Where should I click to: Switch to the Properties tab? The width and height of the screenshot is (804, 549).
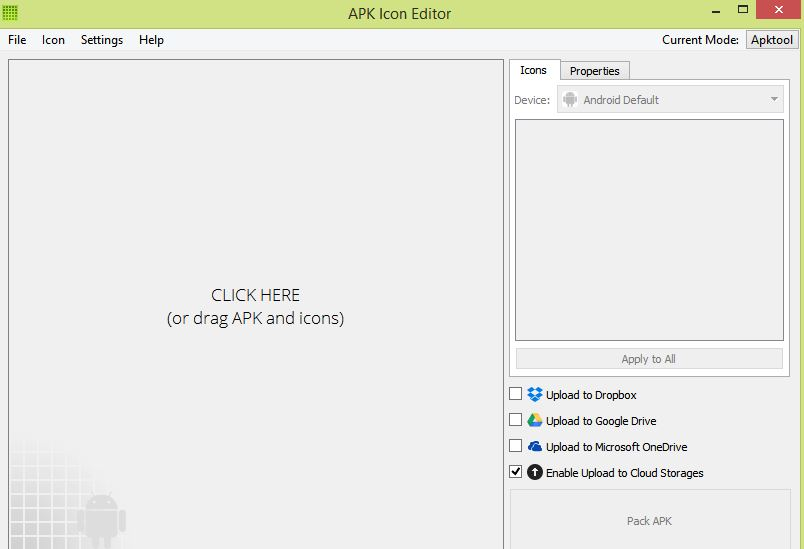pos(594,71)
